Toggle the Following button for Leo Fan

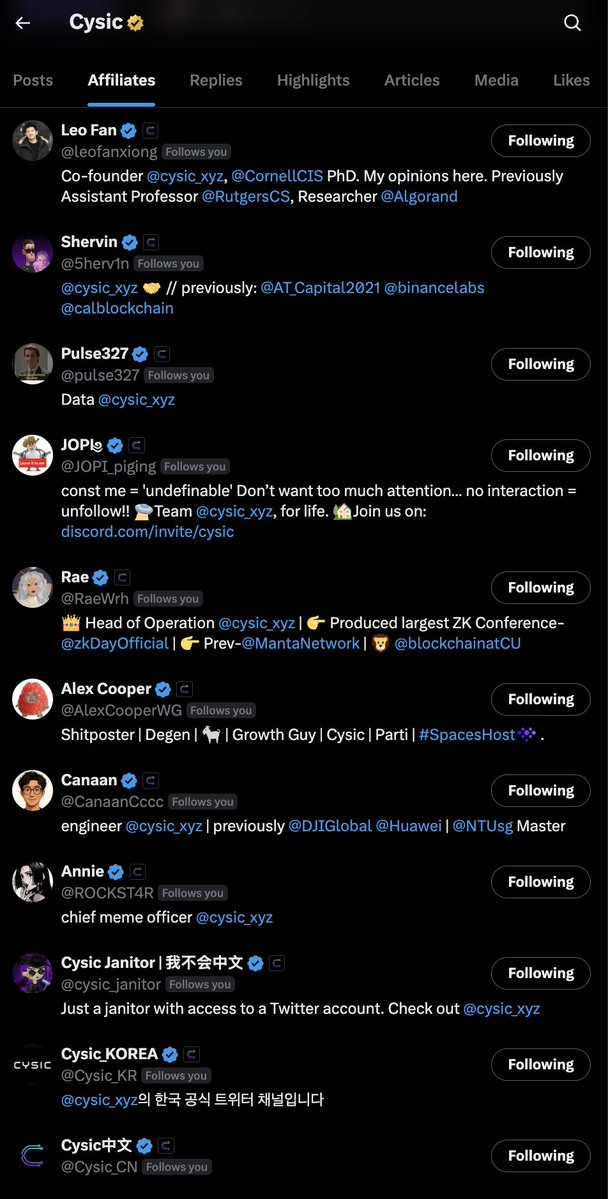pos(540,141)
